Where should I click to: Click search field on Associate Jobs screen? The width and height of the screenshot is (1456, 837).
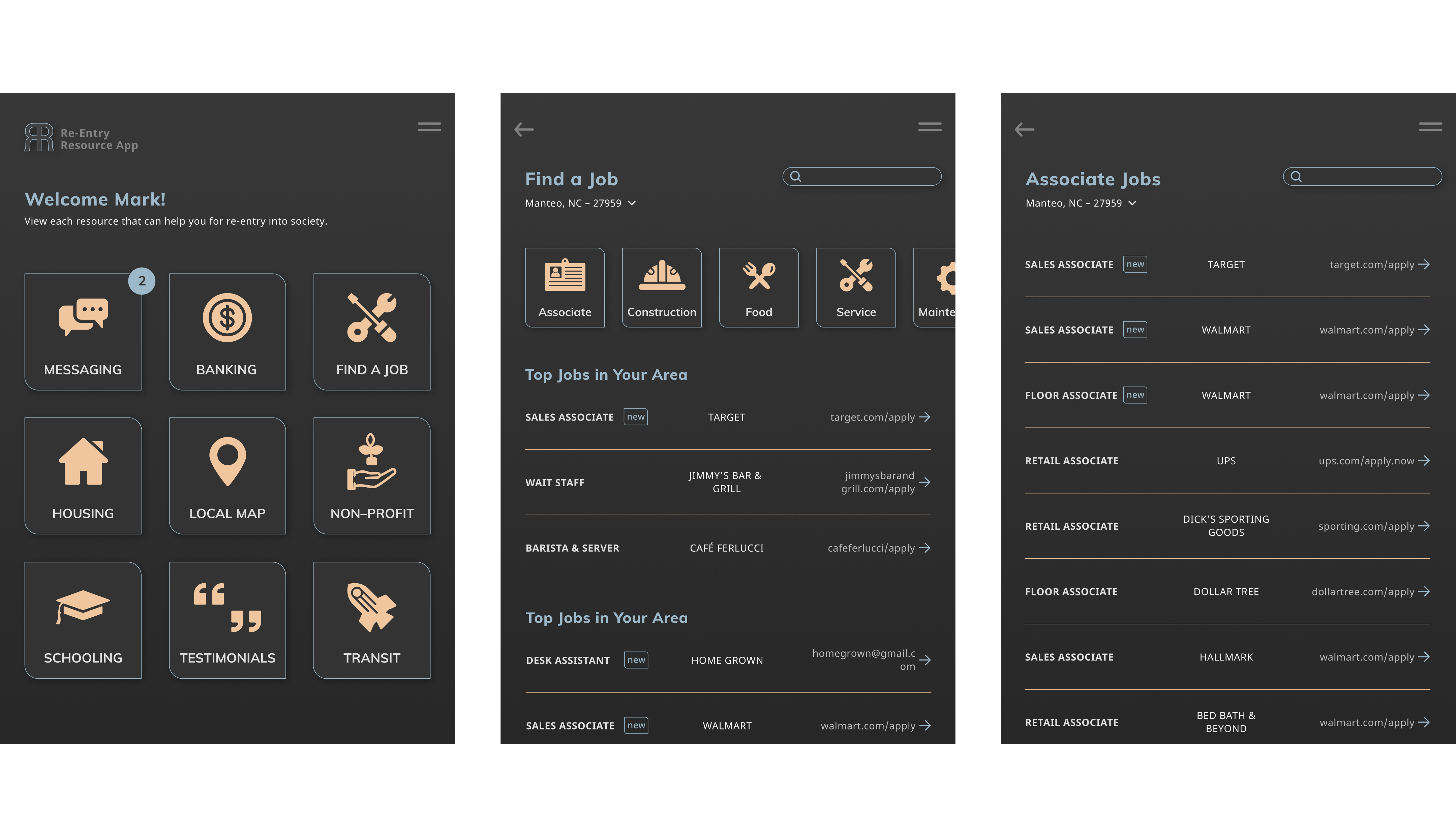(1362, 177)
